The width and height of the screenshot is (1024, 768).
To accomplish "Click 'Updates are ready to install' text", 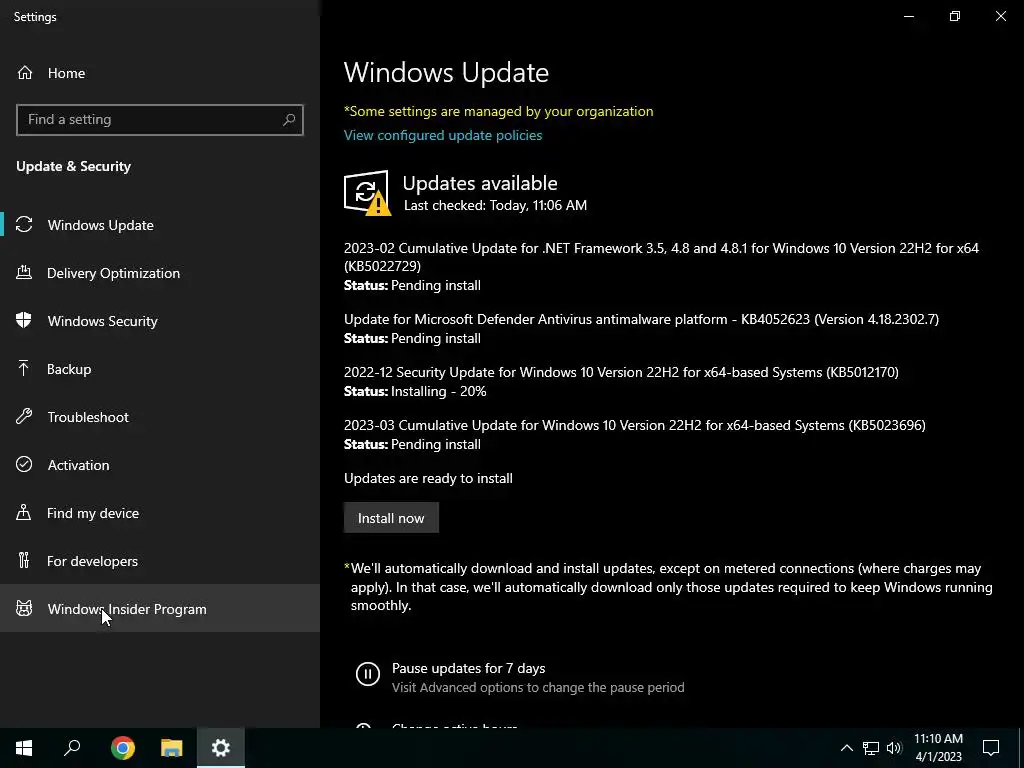I will [428, 478].
